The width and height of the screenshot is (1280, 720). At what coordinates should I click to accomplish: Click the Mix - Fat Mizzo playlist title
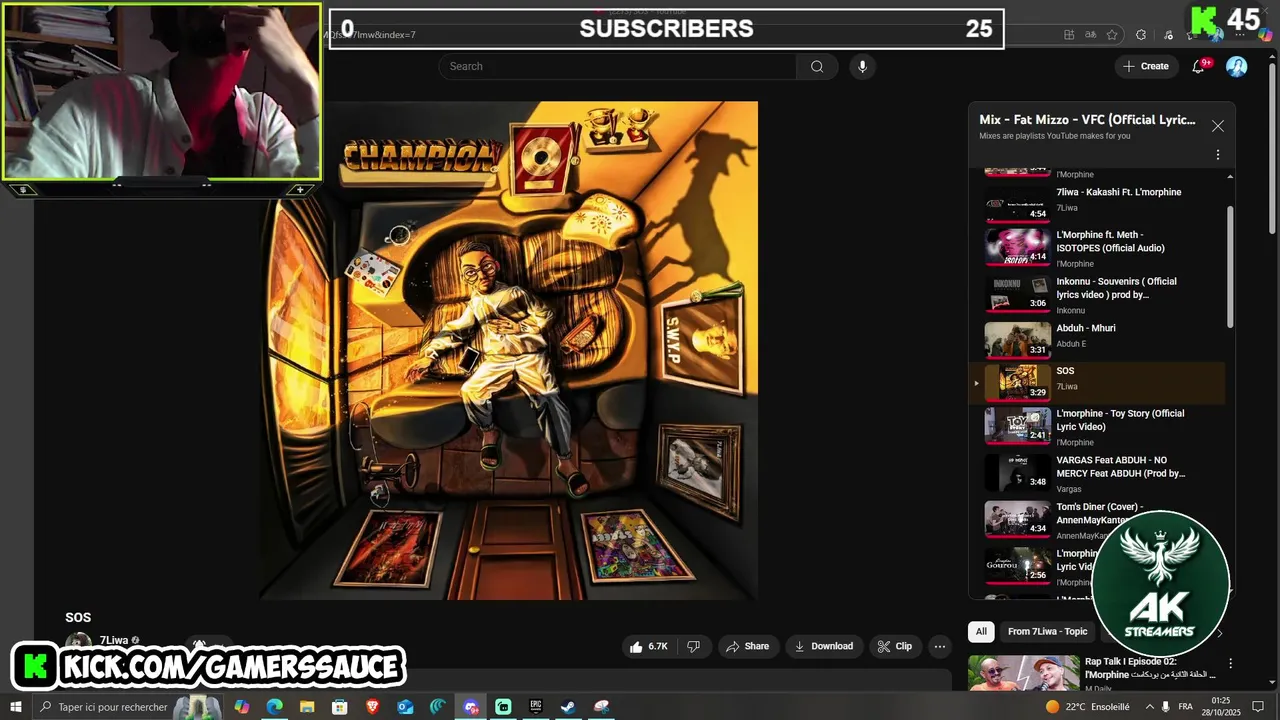click(1087, 120)
